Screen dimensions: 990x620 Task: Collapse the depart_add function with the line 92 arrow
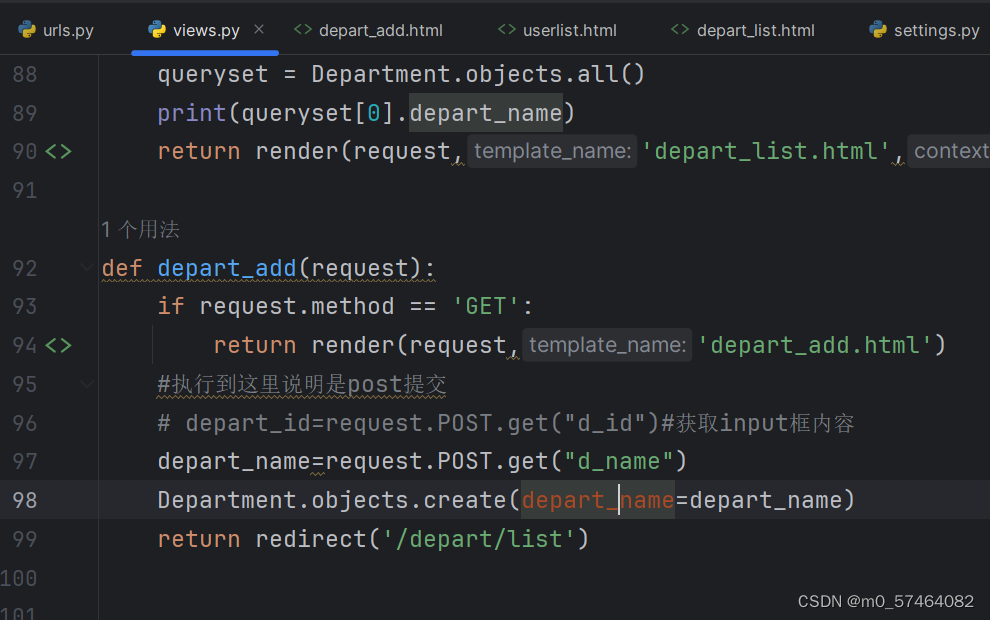(x=86, y=267)
